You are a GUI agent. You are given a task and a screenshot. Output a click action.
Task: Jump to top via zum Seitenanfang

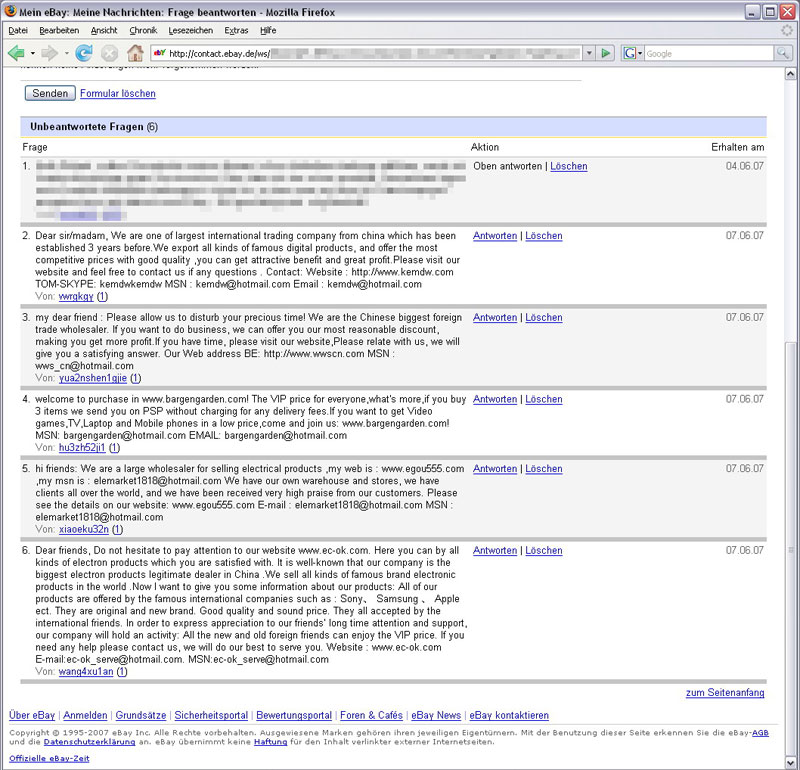pyautogui.click(x=725, y=692)
